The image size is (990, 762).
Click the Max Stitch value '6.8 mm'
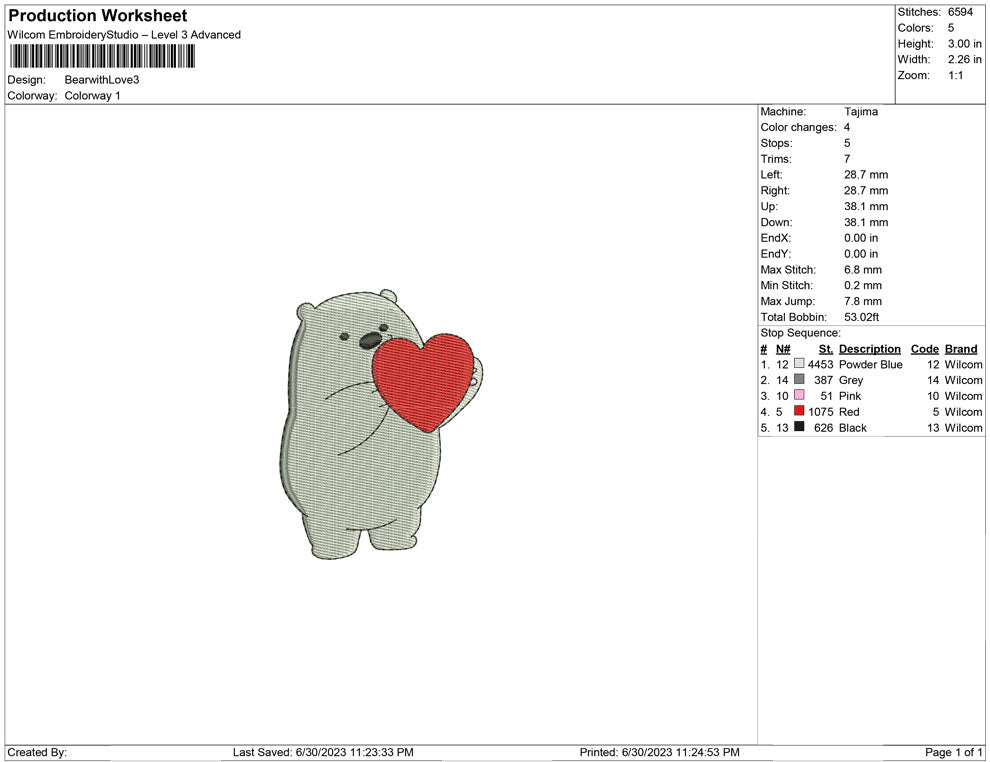coord(863,270)
